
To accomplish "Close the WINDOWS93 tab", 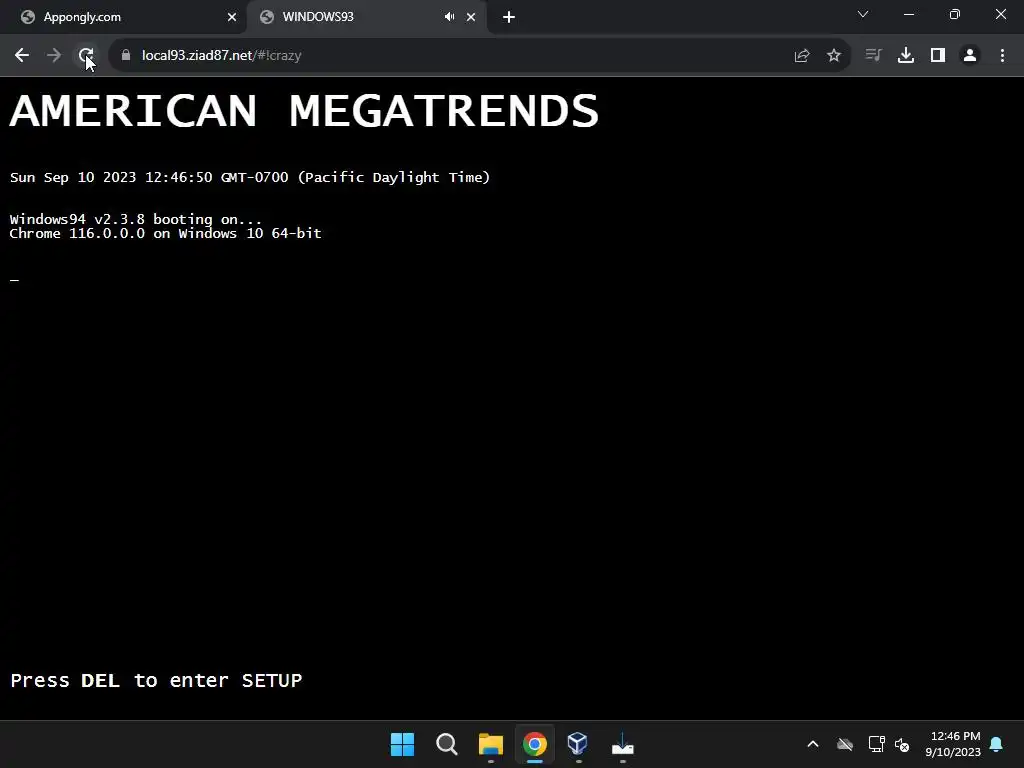I will click(x=471, y=17).
